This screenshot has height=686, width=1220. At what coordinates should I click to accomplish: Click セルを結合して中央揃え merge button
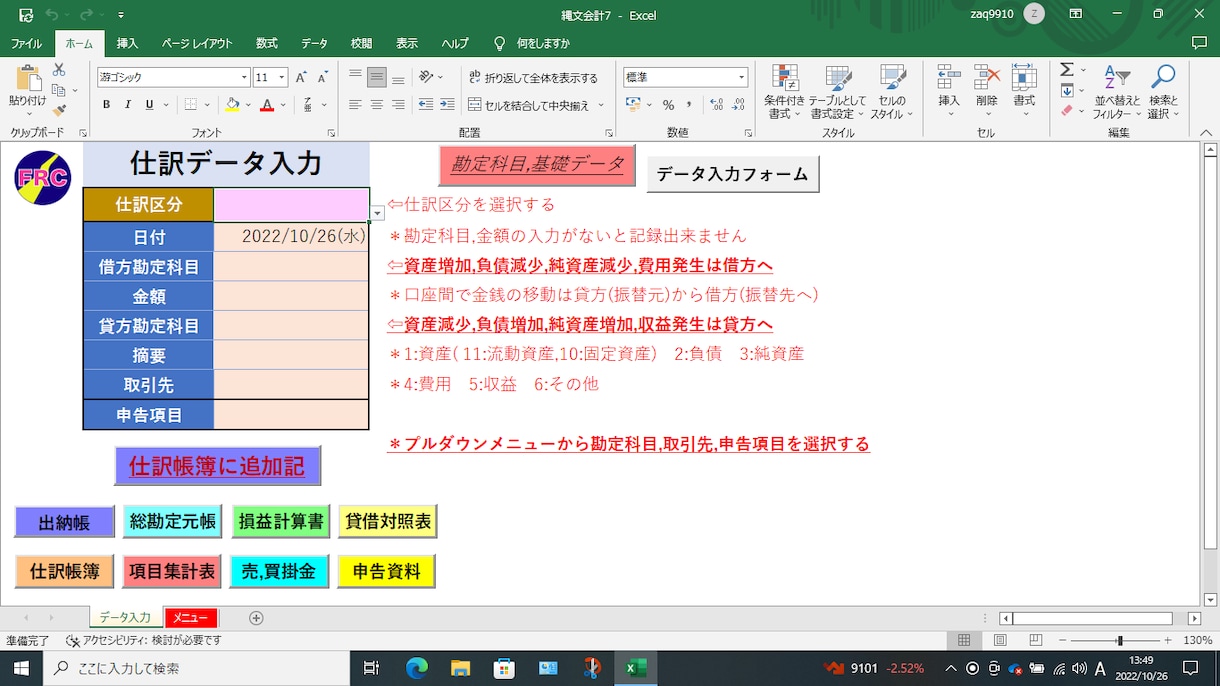(x=529, y=104)
